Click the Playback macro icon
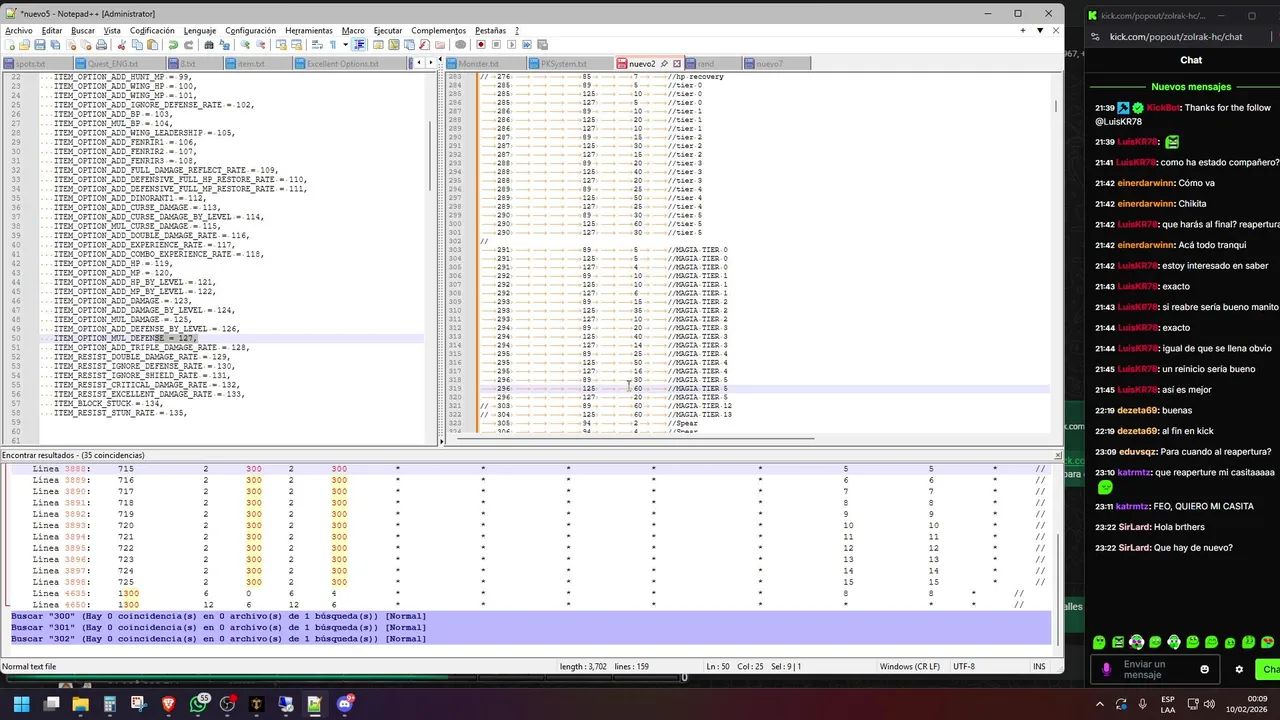 (512, 44)
